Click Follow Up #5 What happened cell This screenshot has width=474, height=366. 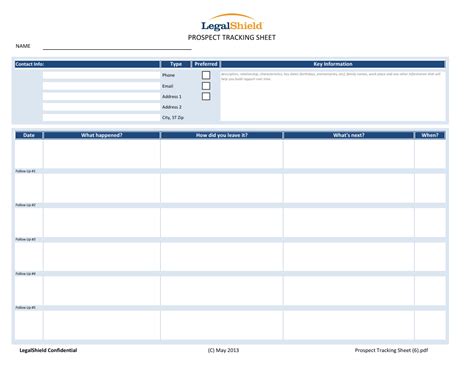[x=102, y=325]
